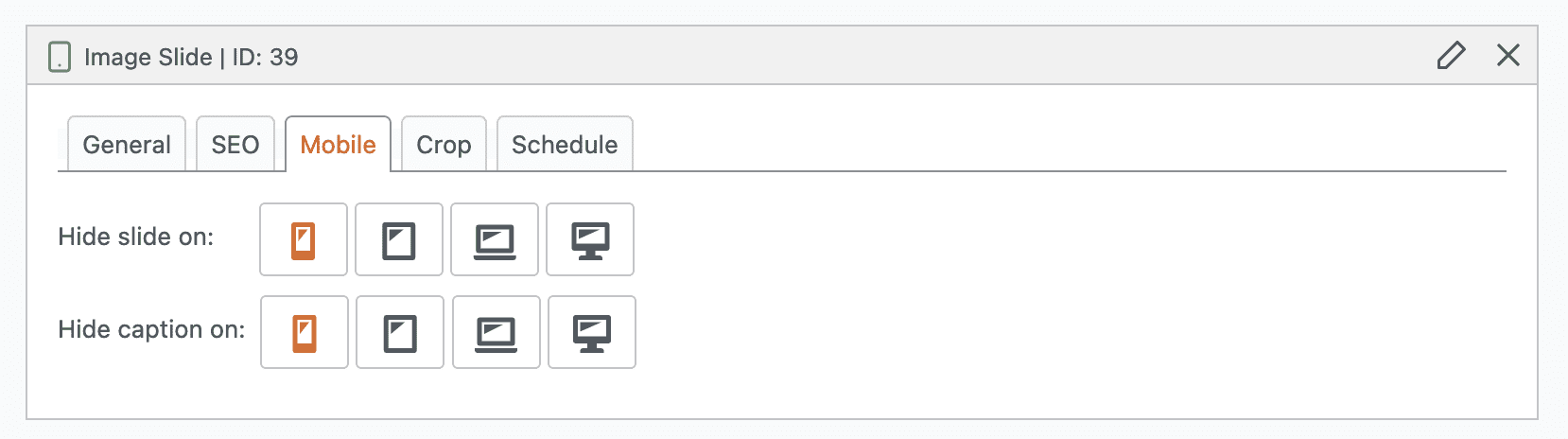Hide slide on desktop monitors
This screenshot has height=439, width=1568.
[x=590, y=240]
